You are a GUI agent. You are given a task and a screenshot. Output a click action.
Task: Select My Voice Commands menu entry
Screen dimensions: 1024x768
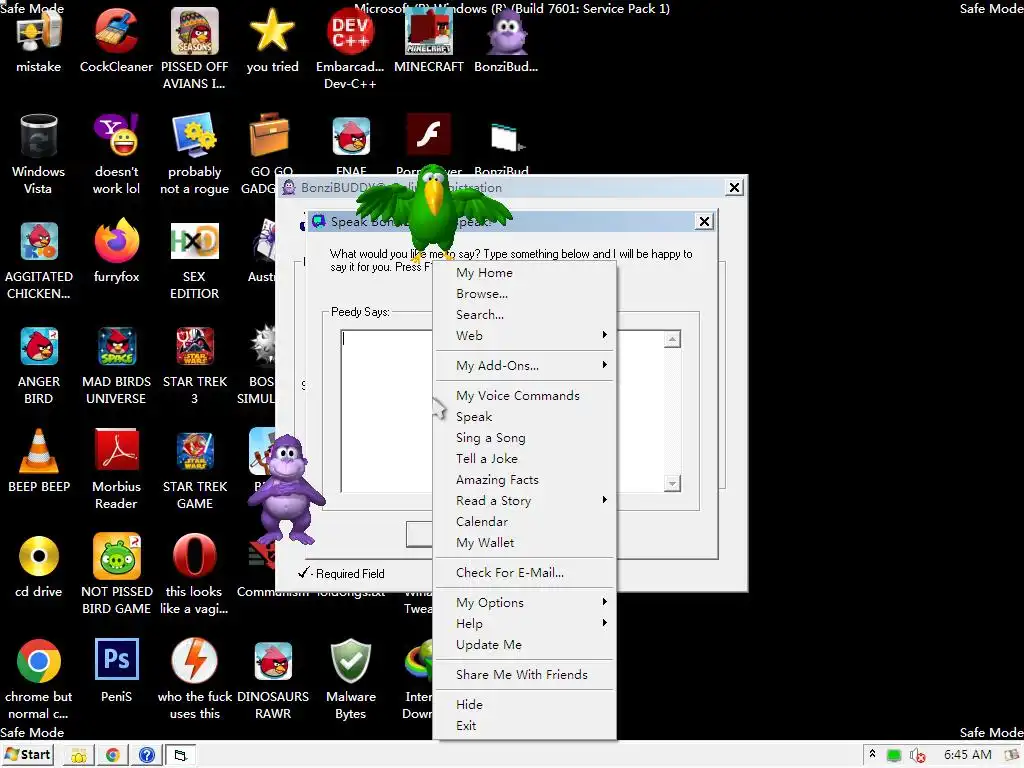click(526, 396)
